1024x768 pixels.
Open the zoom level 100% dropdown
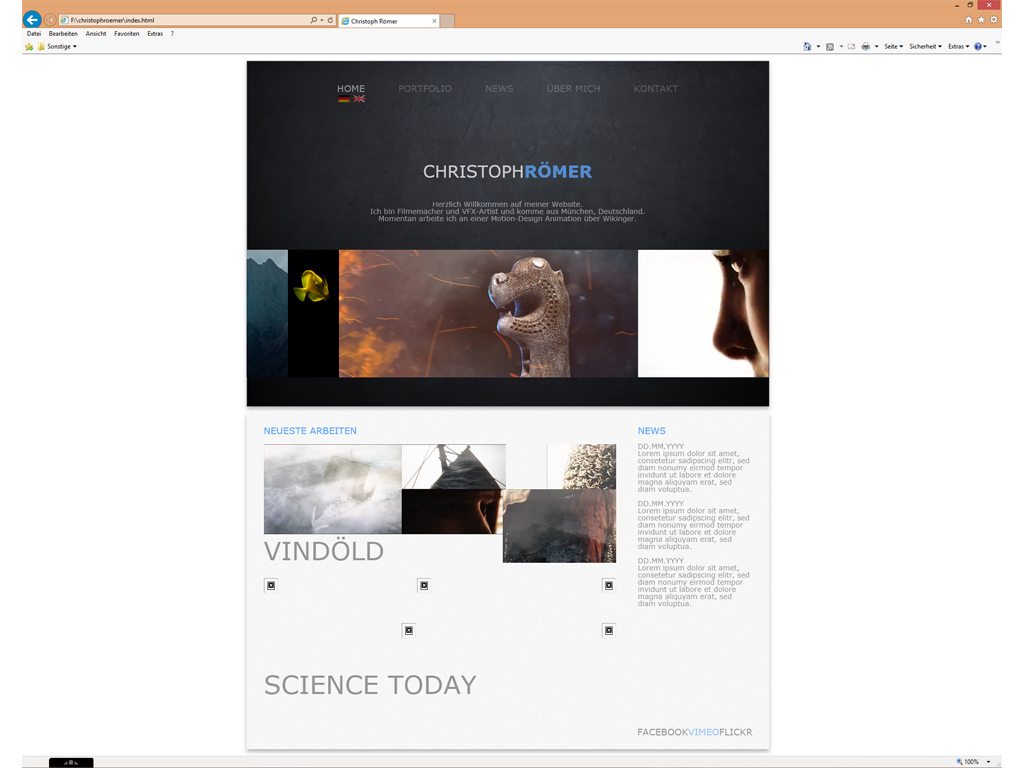(x=972, y=762)
